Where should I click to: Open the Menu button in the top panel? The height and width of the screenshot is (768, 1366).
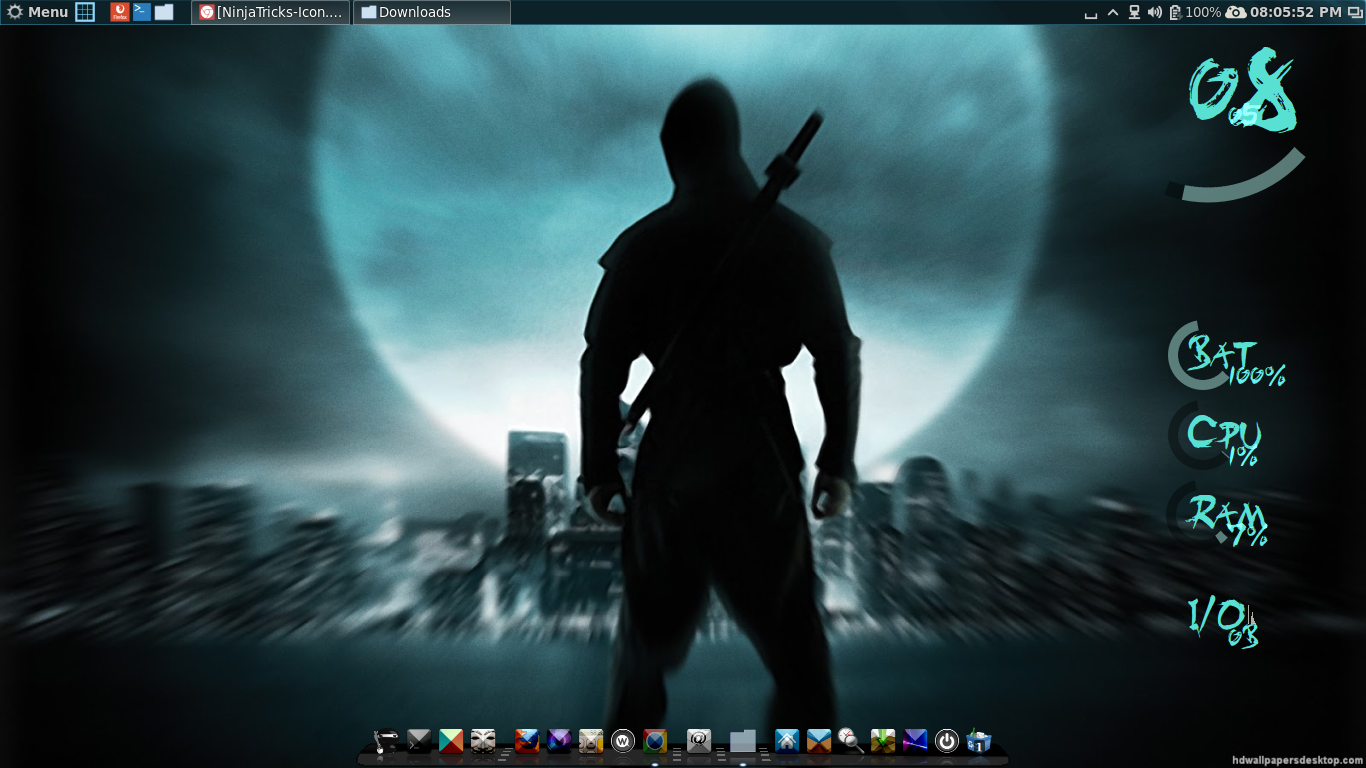(38, 12)
